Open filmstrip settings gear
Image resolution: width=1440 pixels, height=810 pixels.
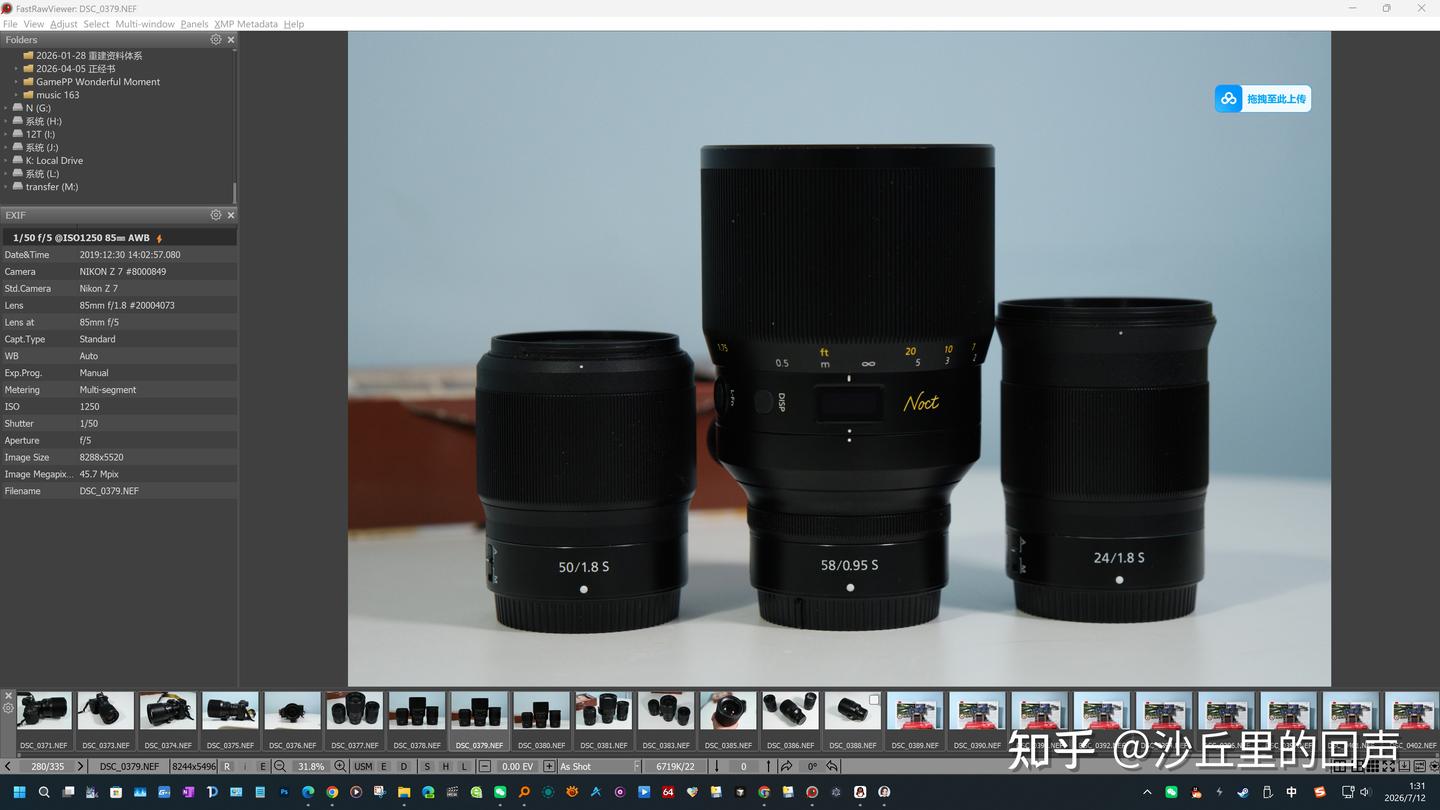pos(8,708)
